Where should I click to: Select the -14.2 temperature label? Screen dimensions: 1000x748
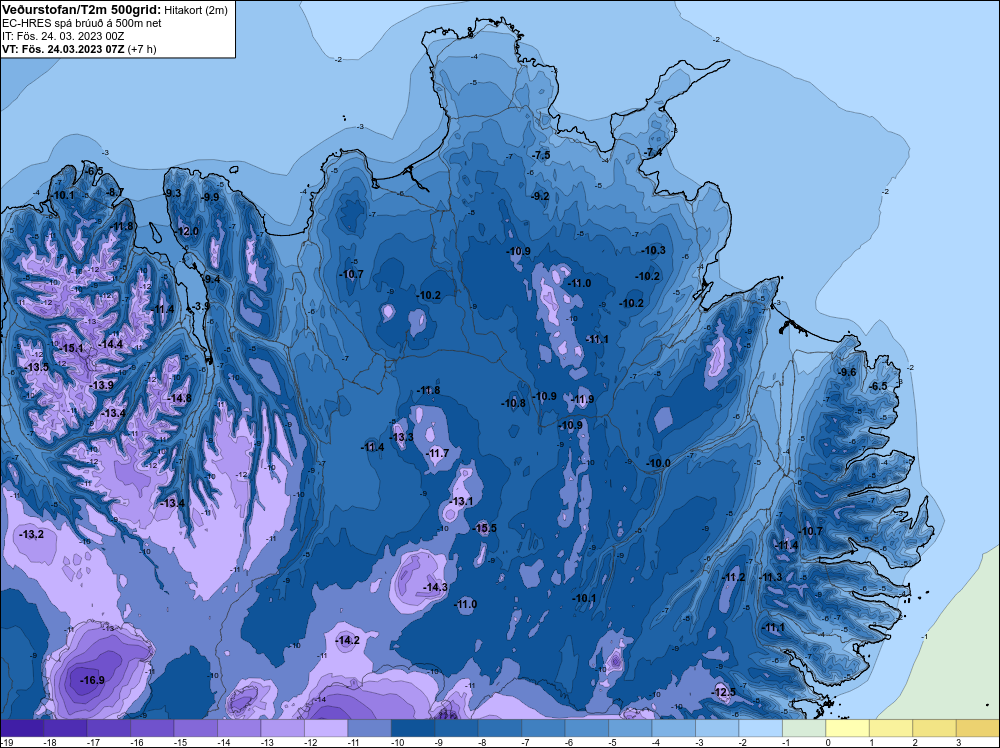pyautogui.click(x=348, y=640)
